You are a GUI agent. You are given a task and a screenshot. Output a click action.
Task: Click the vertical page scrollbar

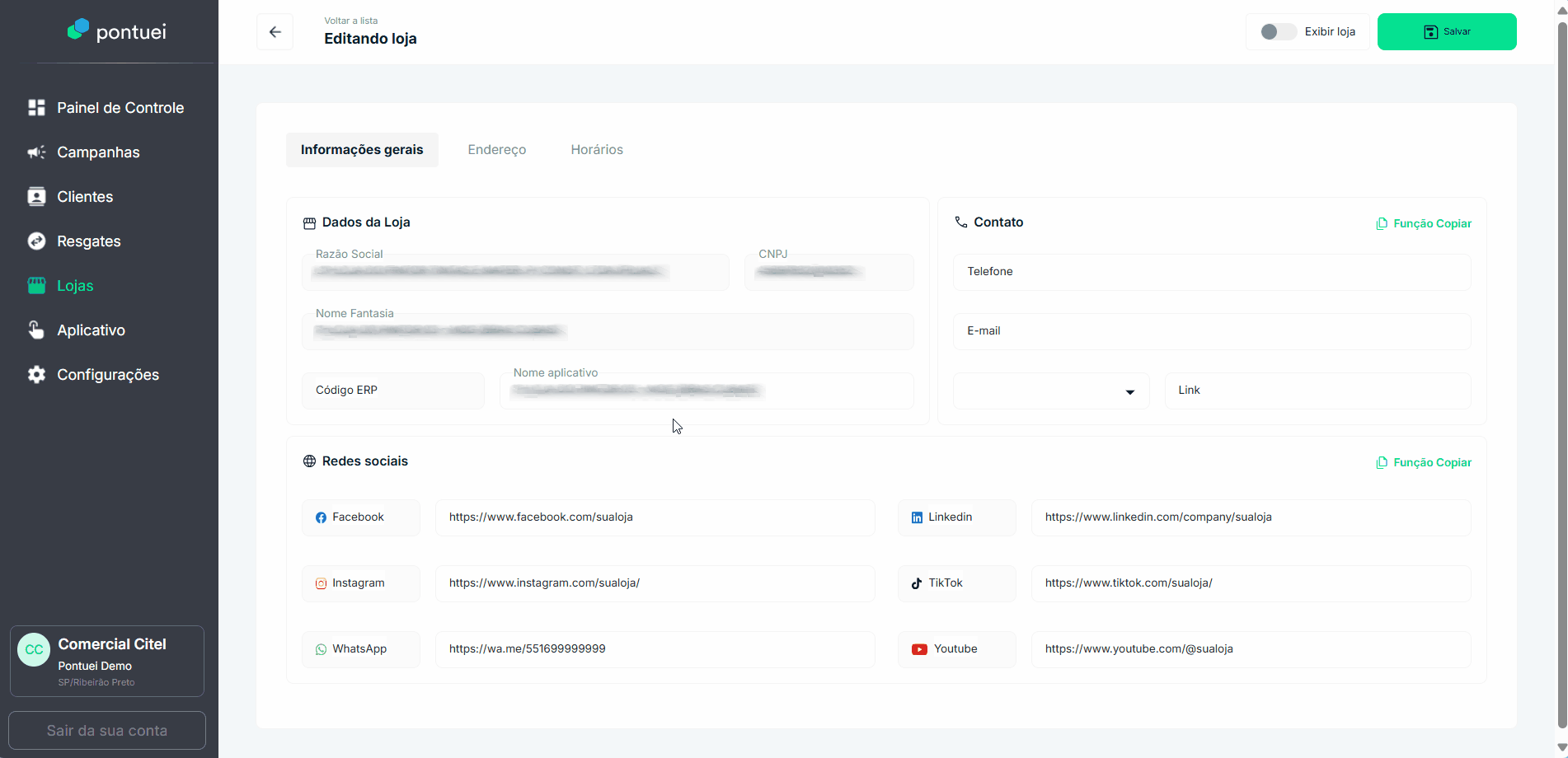pos(1561,371)
